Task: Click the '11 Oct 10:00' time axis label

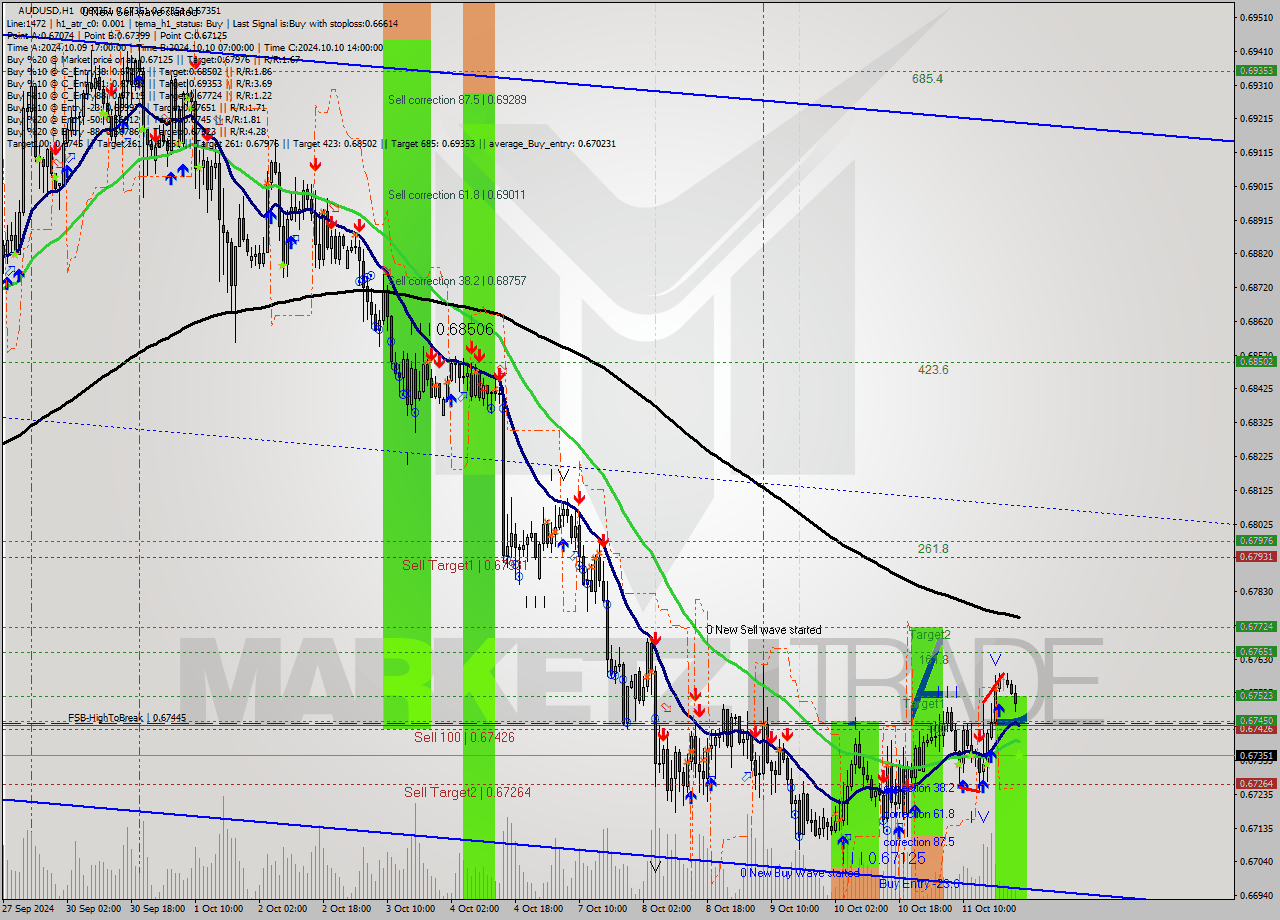Action: tap(987, 909)
